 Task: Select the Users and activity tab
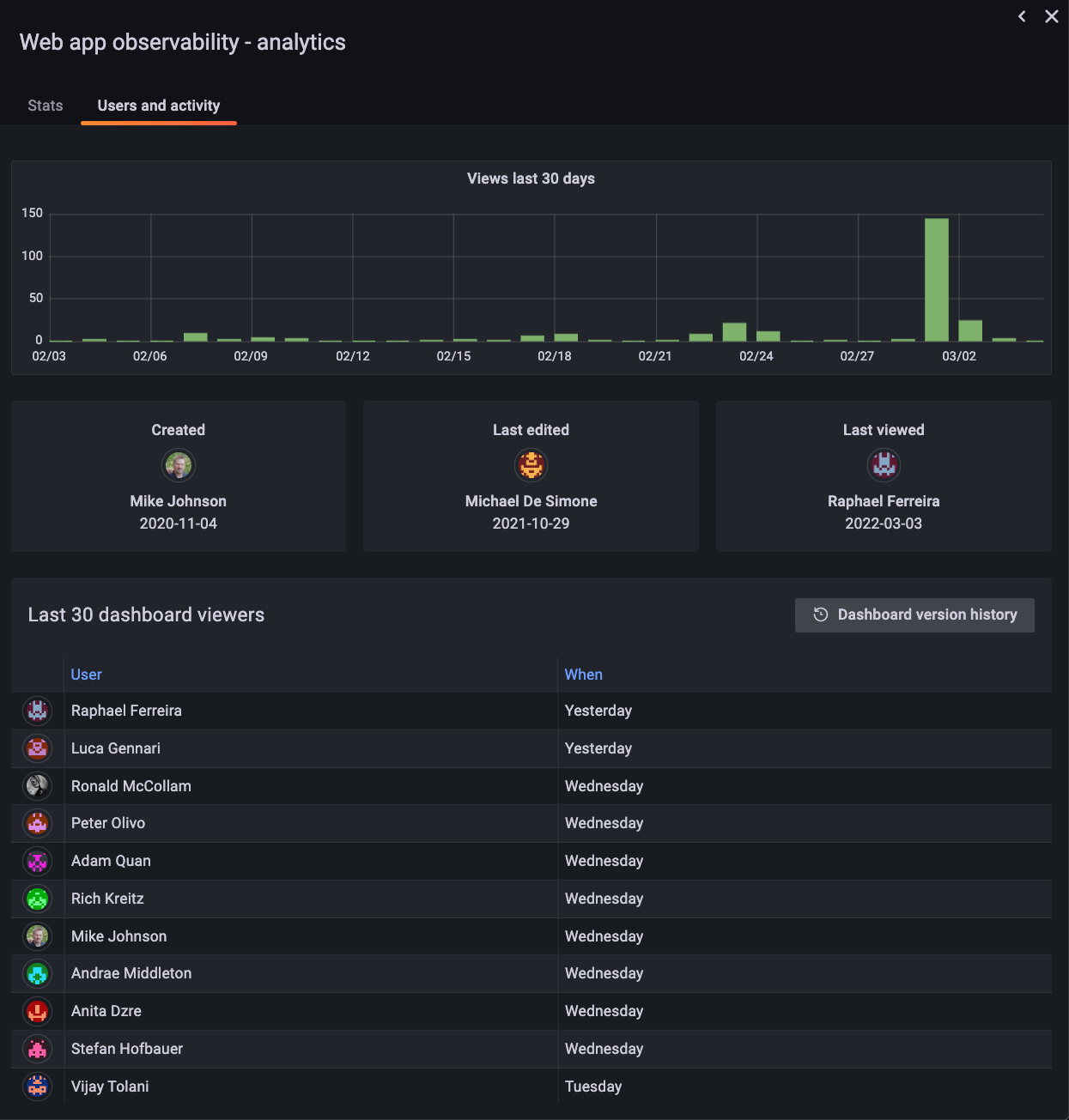[159, 106]
